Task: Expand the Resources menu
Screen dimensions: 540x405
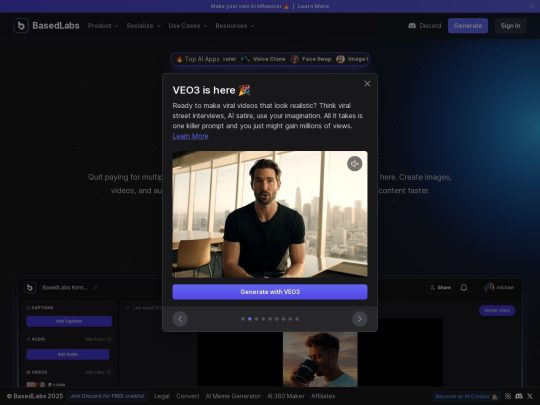Action: pos(235,26)
